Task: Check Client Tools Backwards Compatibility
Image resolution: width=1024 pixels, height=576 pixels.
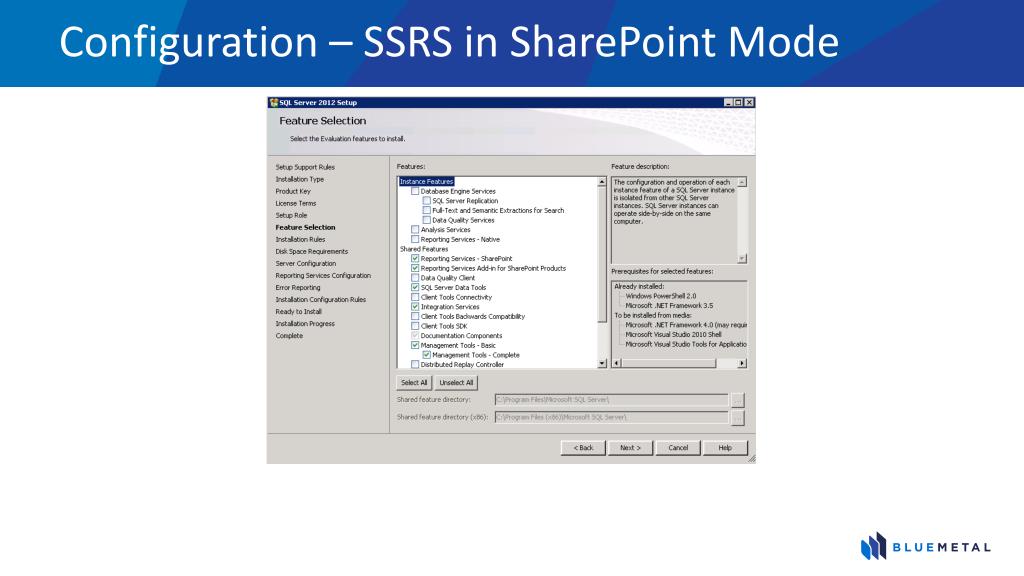Action: pos(415,316)
